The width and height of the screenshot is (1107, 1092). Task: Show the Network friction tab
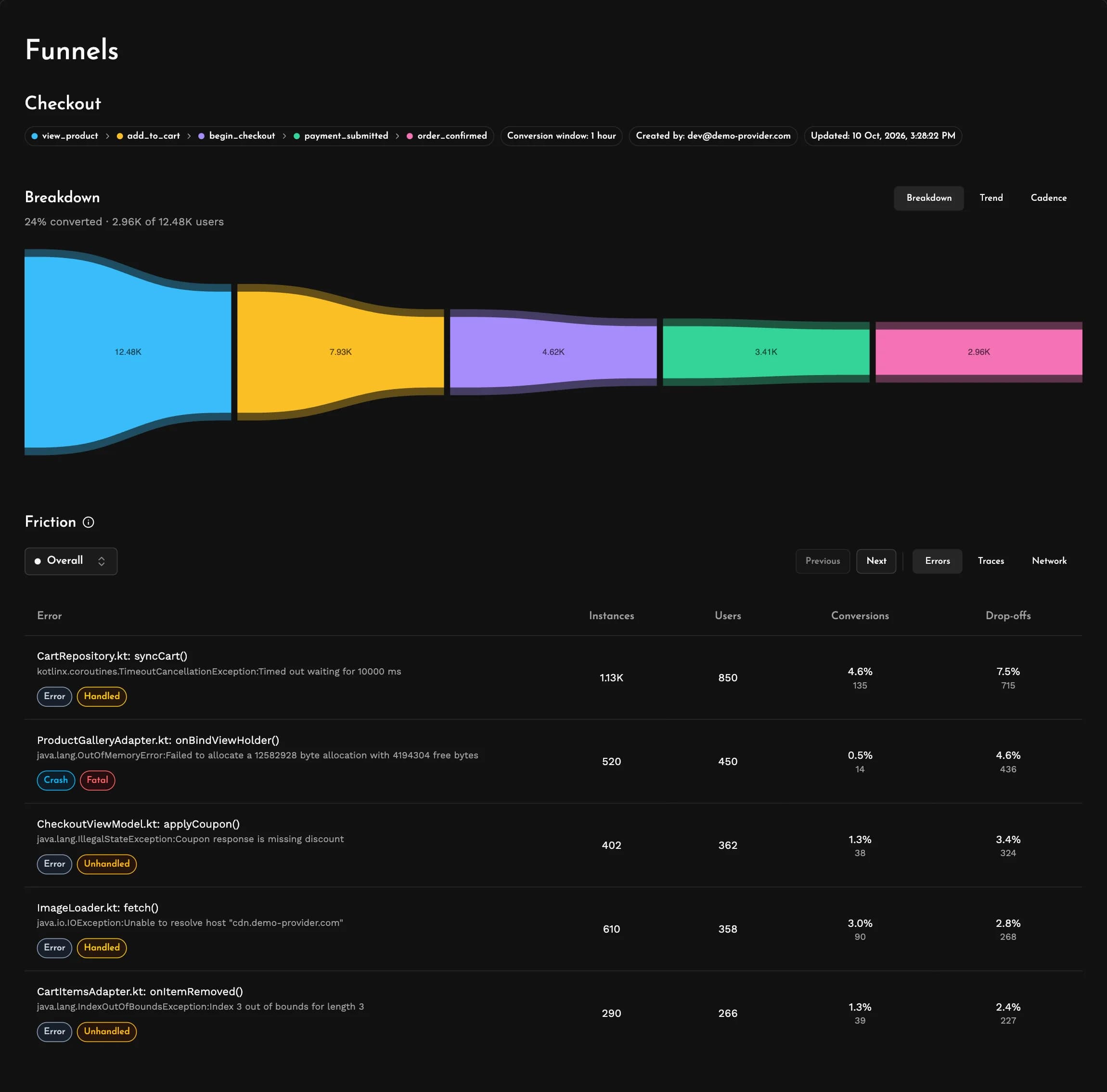pos(1049,560)
